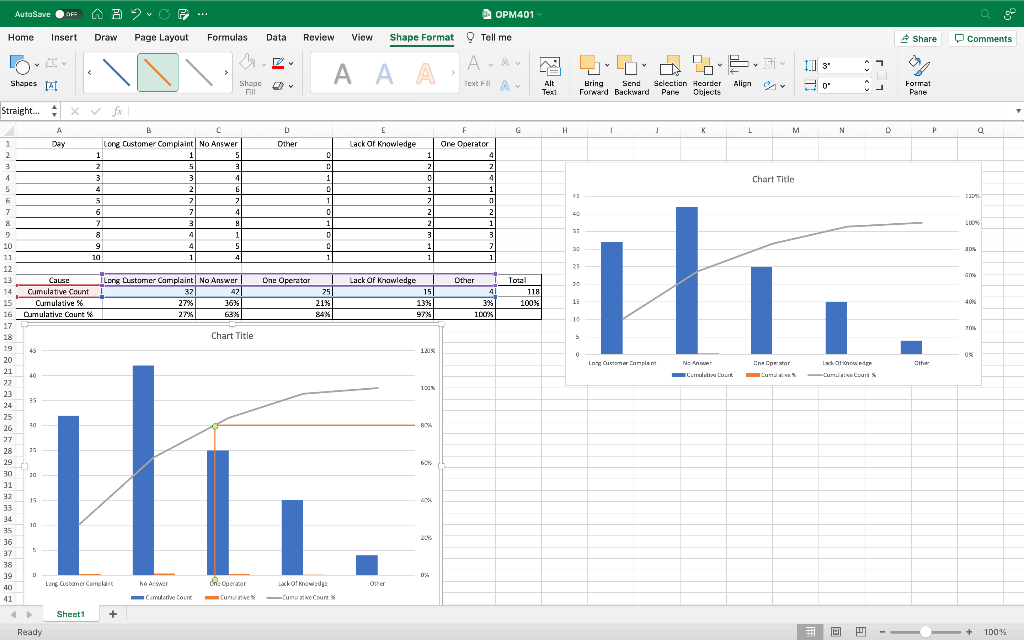Select the Shape Fill paint bucket icon
This screenshot has width=1024, height=640.
[247, 61]
